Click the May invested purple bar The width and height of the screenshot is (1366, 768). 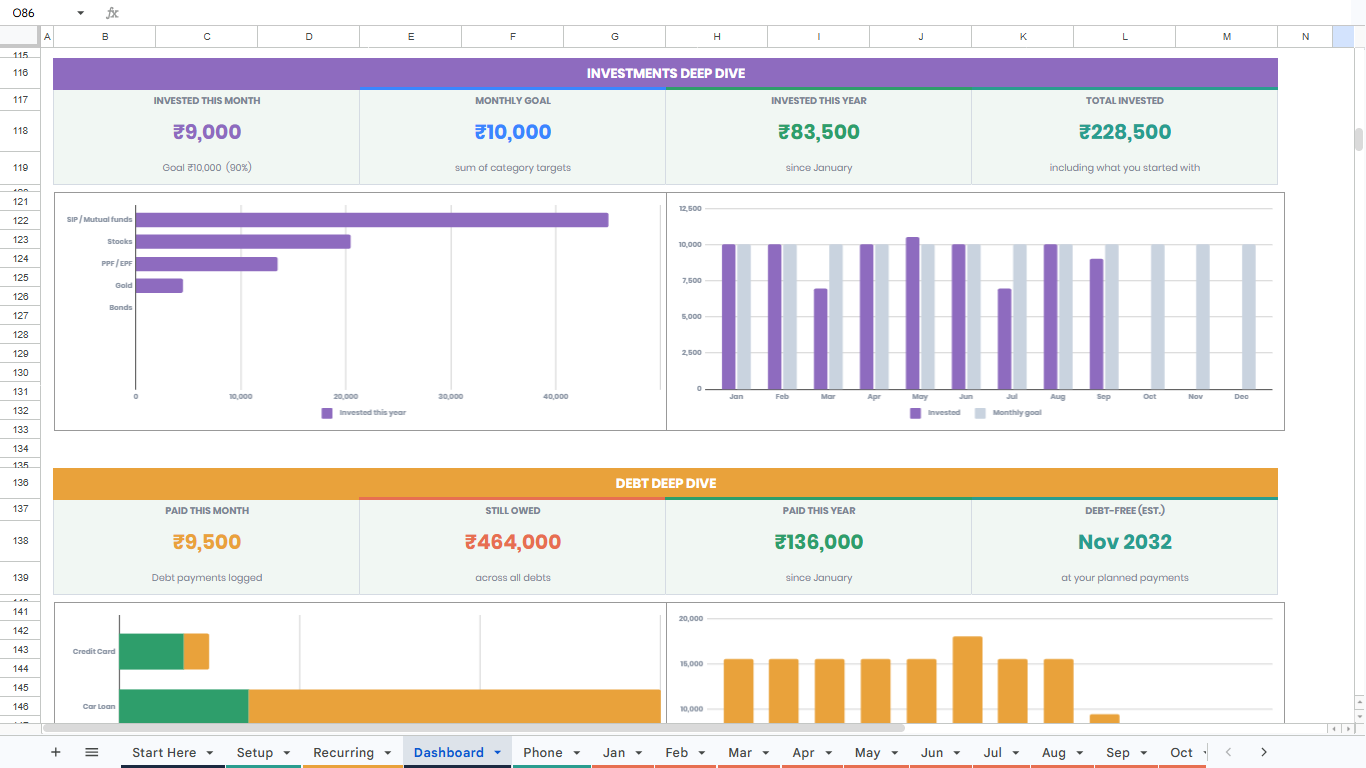click(x=912, y=313)
